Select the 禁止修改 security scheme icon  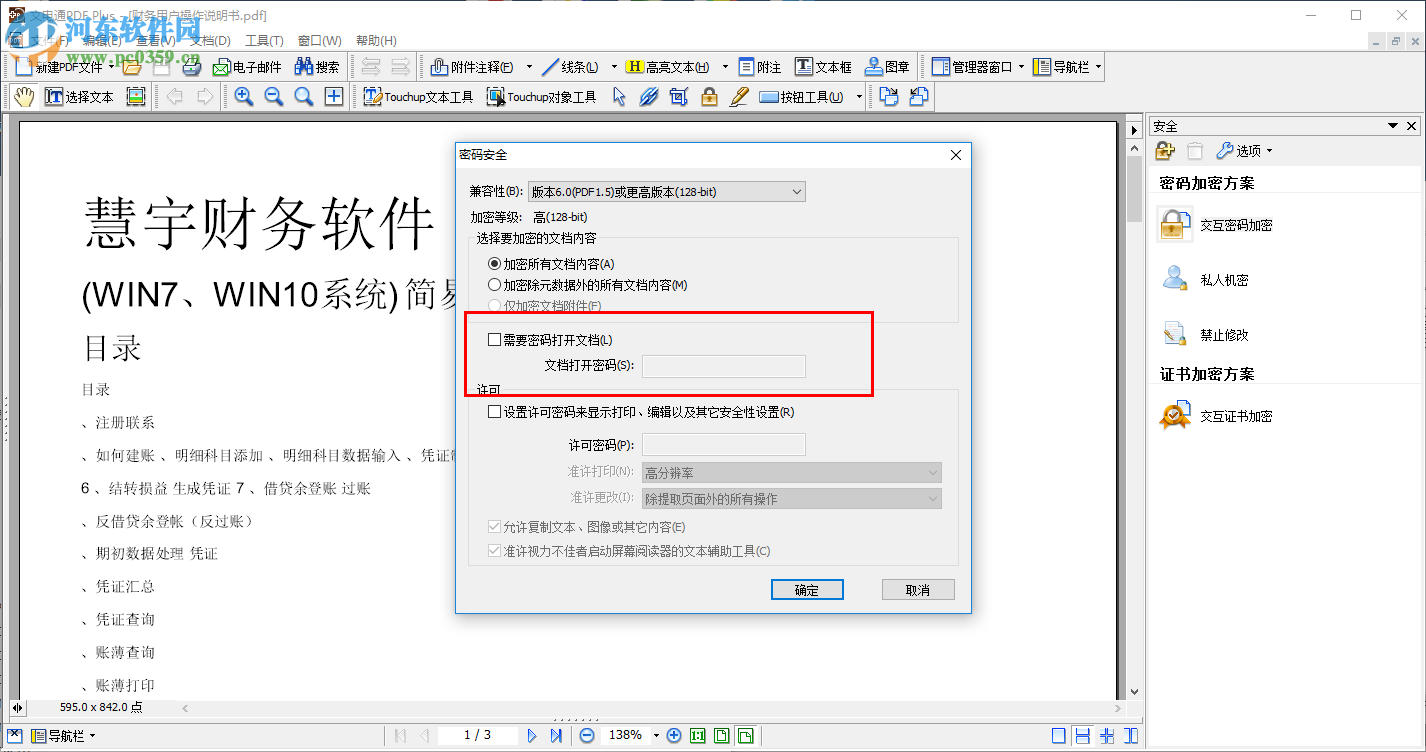coord(1175,334)
